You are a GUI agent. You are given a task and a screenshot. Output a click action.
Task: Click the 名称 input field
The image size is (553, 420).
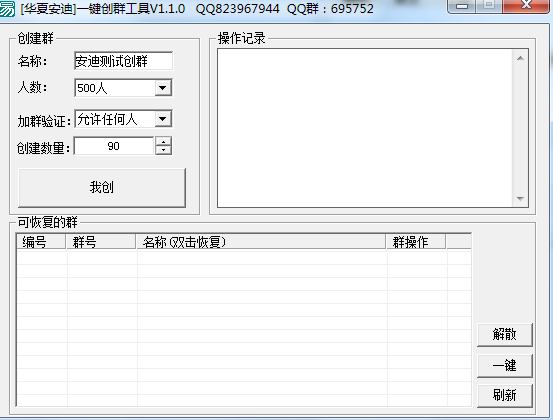(x=123, y=61)
